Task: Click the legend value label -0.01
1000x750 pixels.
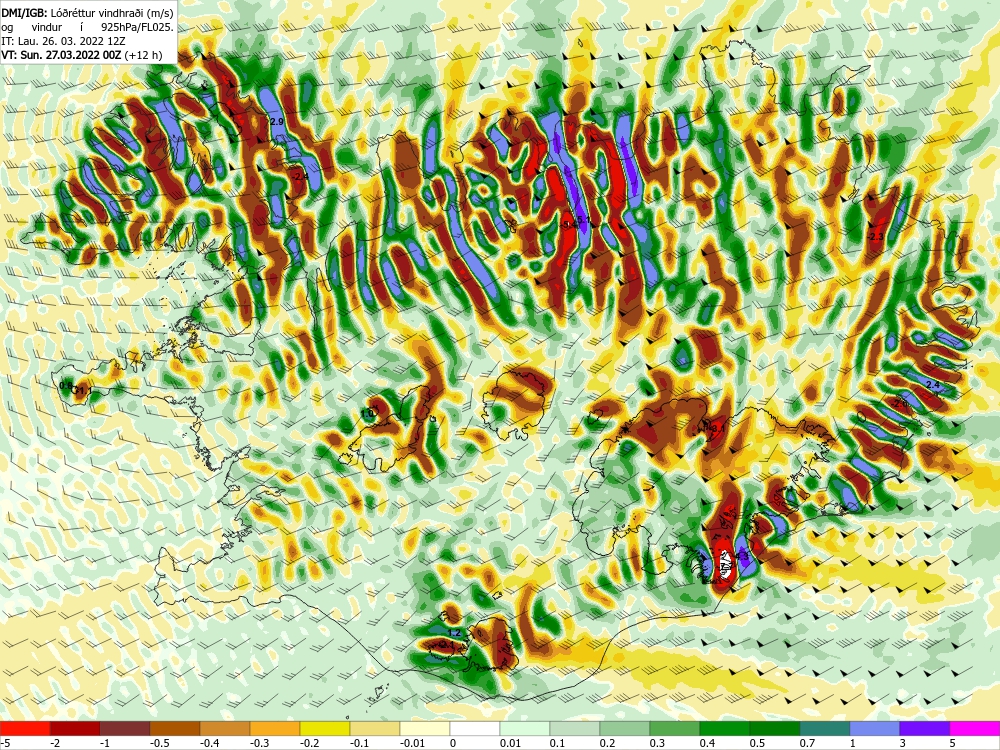Action: click(x=411, y=743)
